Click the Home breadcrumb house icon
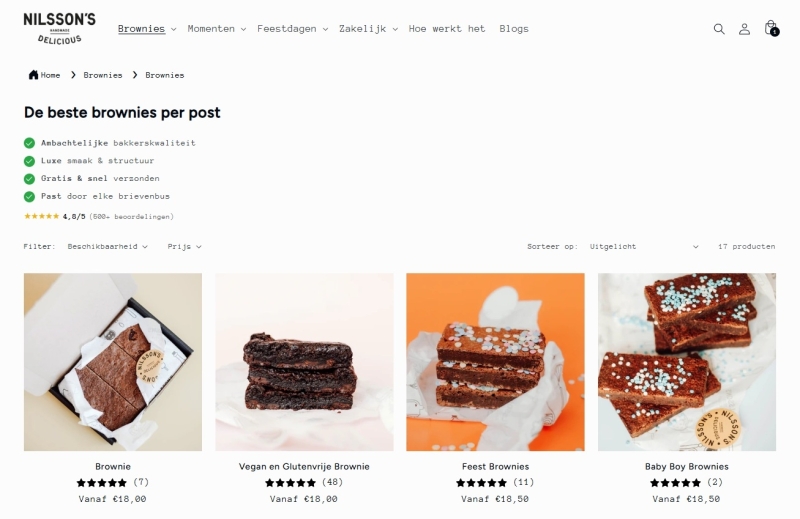 (x=33, y=75)
